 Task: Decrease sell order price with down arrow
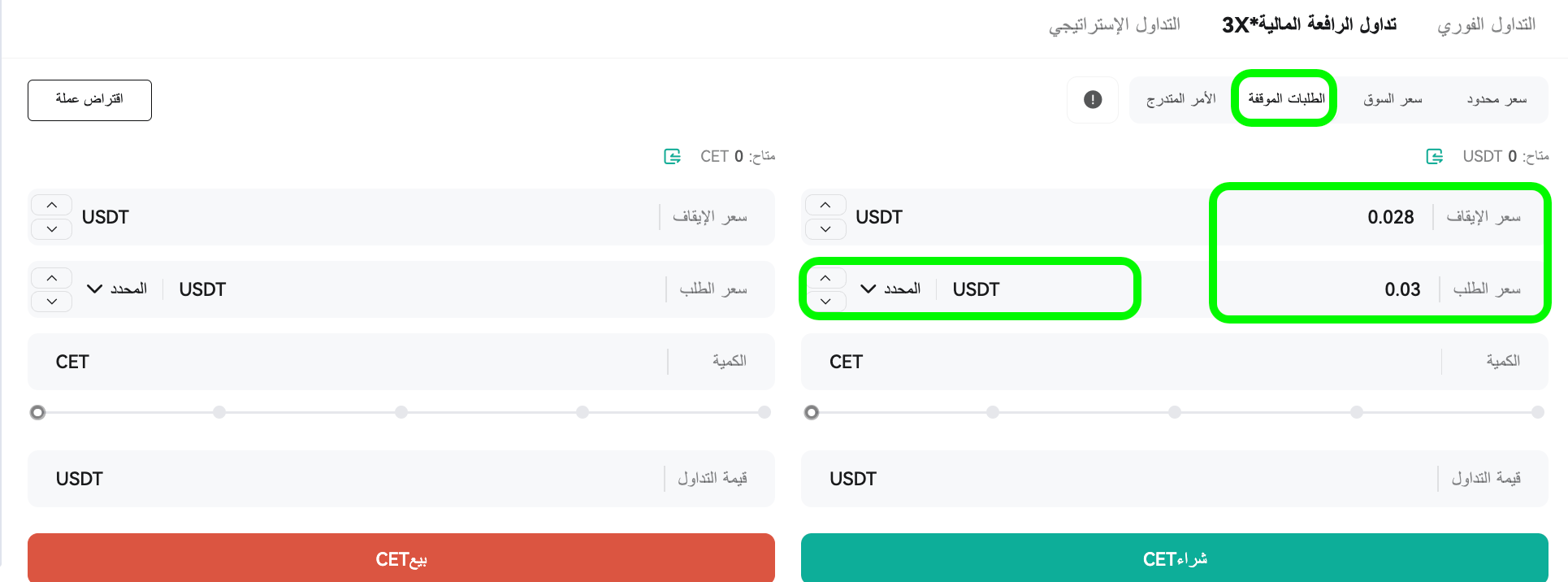click(x=52, y=302)
